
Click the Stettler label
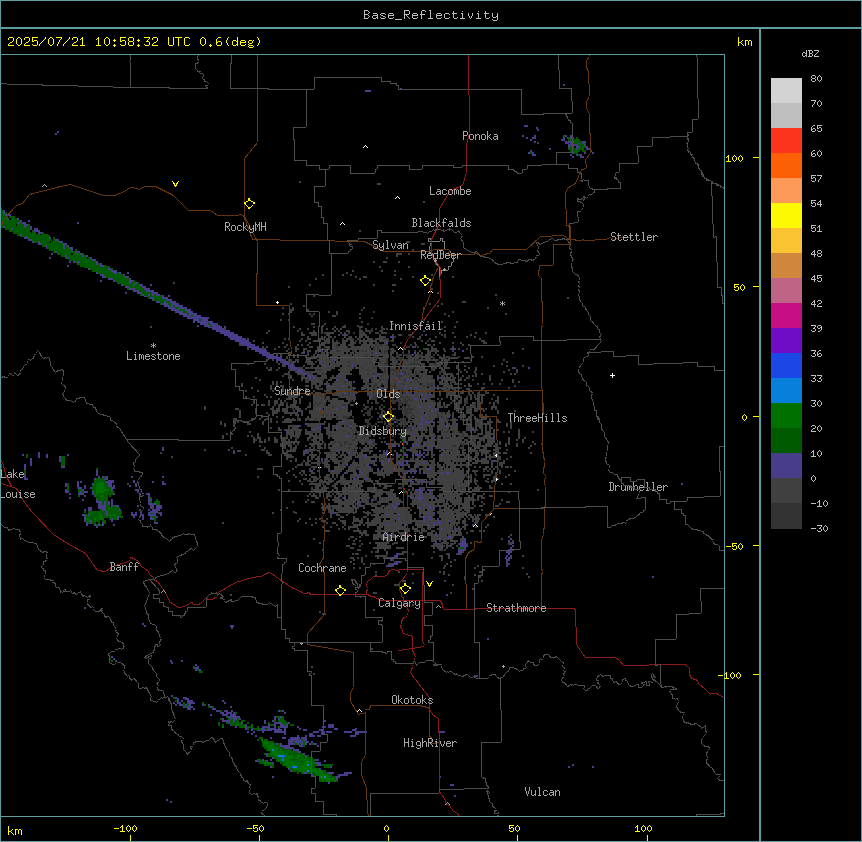634,237
